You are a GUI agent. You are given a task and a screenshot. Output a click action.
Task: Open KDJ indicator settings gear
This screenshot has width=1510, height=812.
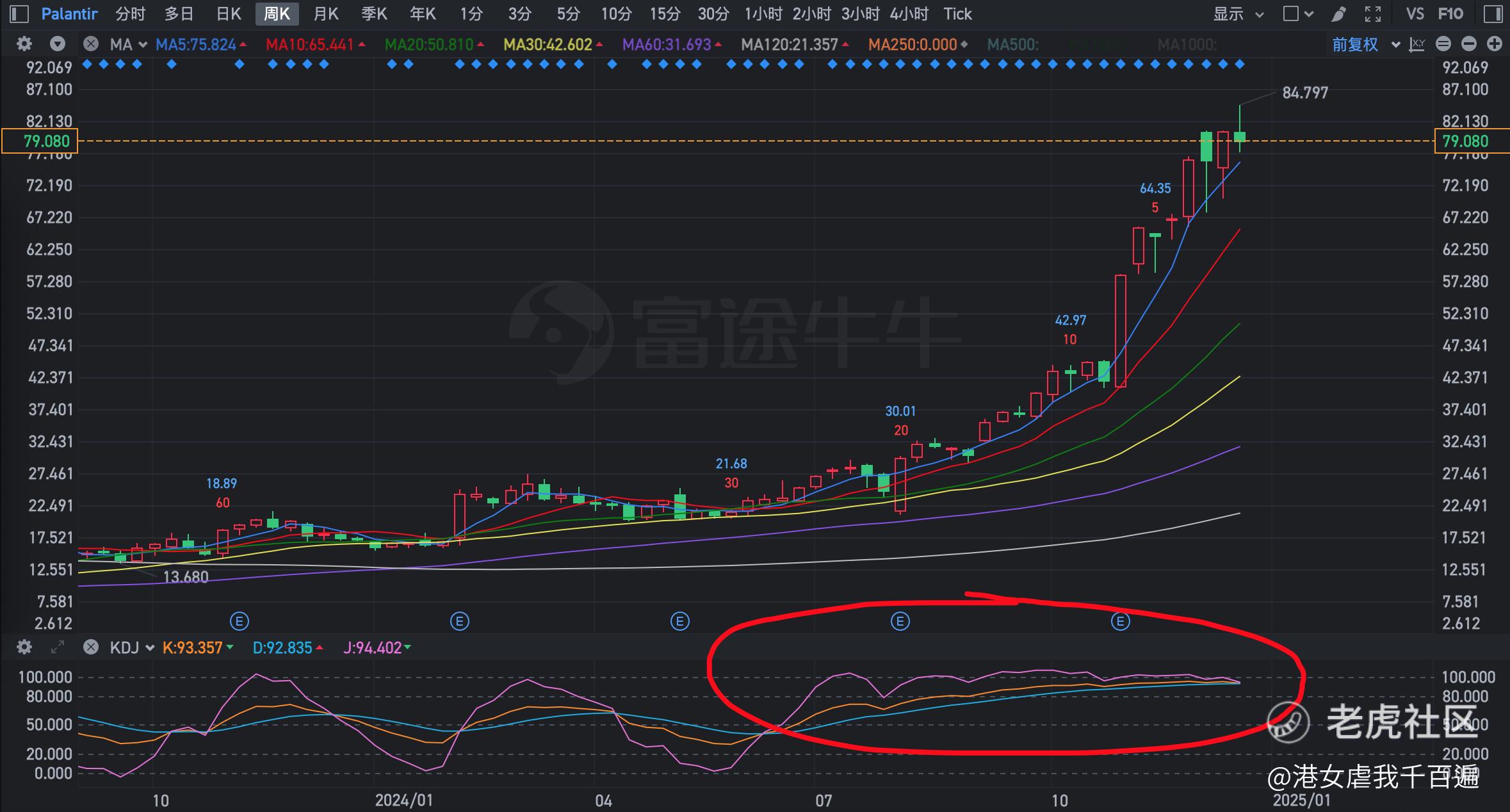point(24,647)
